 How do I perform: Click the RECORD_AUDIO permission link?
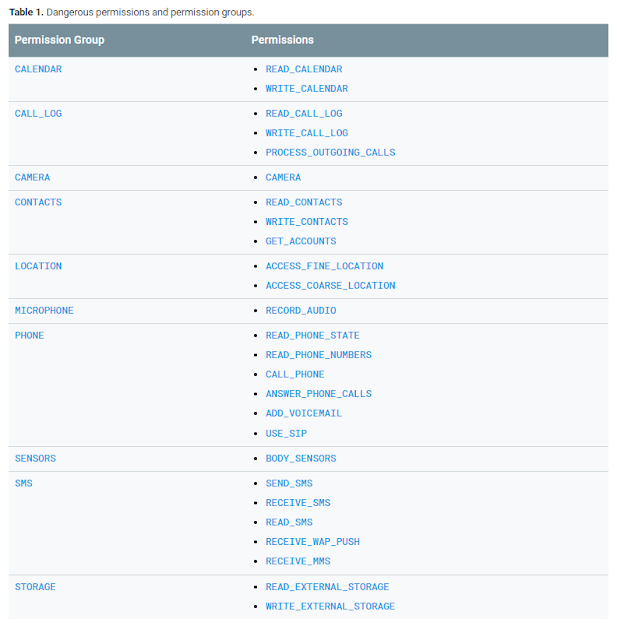coord(301,311)
